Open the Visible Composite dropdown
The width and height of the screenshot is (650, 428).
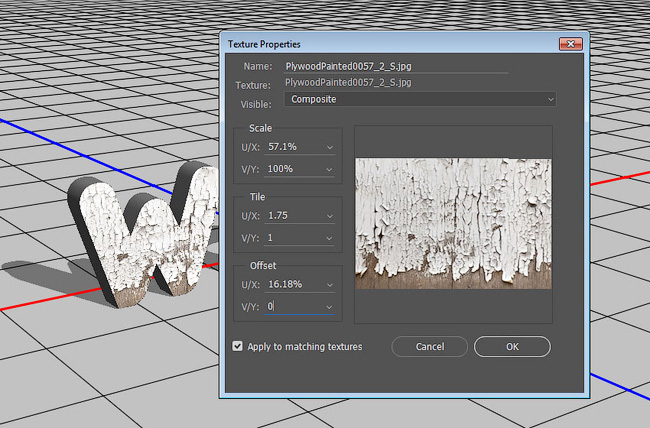420,99
